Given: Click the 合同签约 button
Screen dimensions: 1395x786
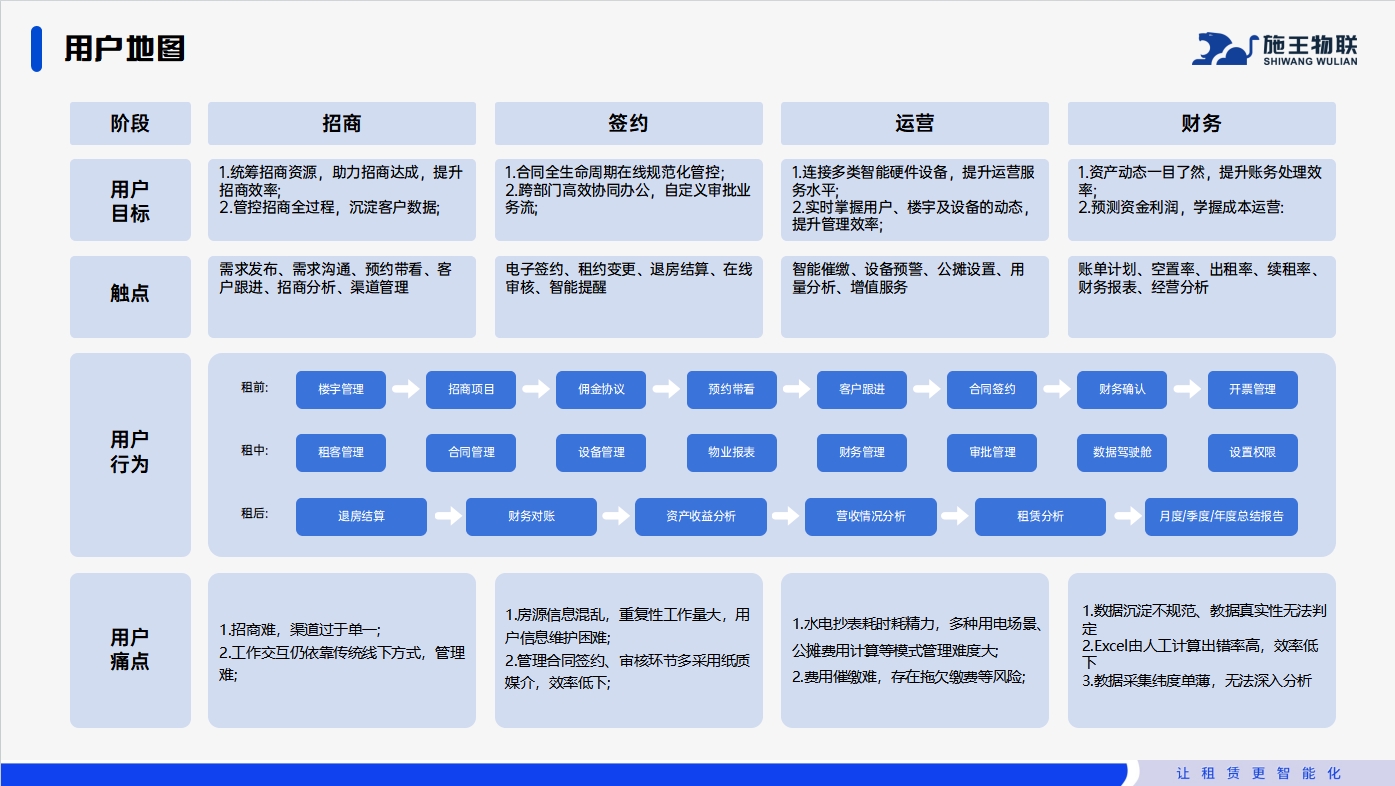Looking at the screenshot, I should tap(992, 390).
